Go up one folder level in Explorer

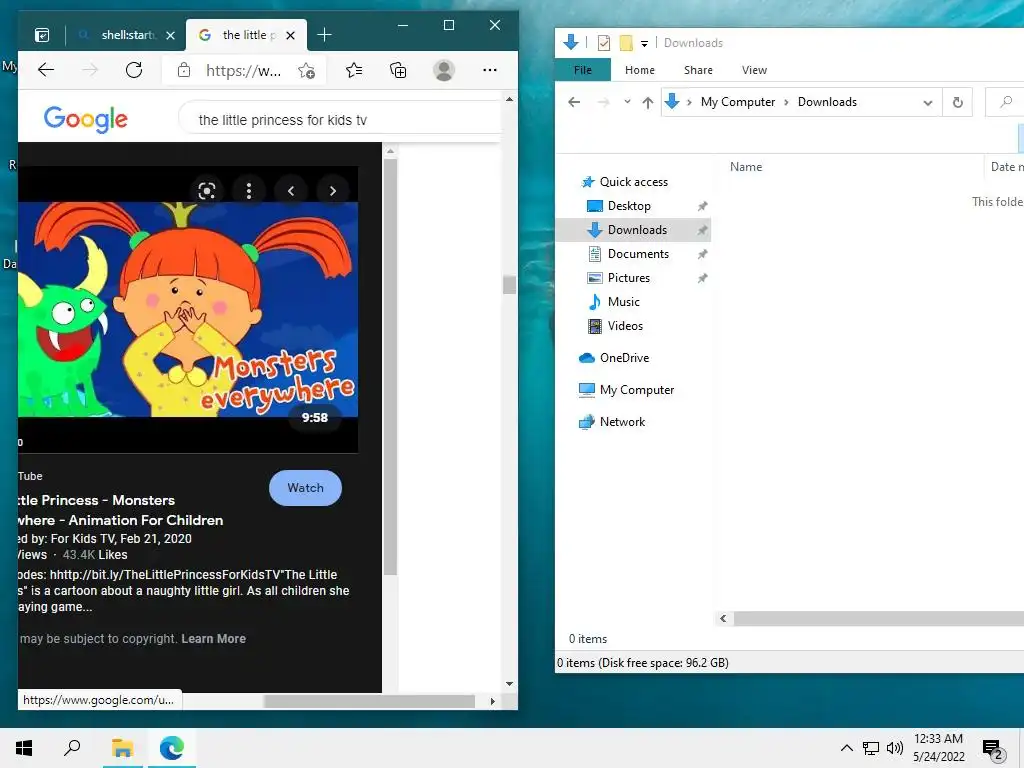coord(648,102)
